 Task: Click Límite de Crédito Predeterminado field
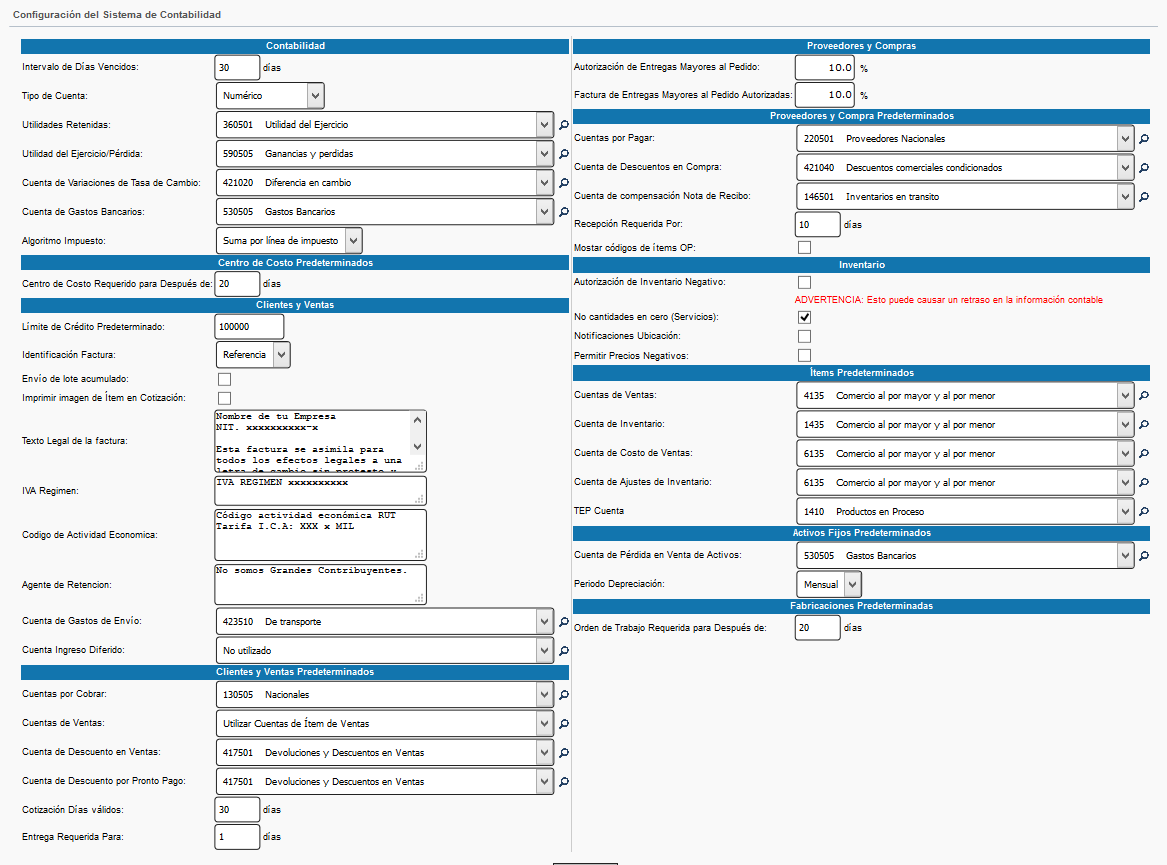(x=249, y=327)
